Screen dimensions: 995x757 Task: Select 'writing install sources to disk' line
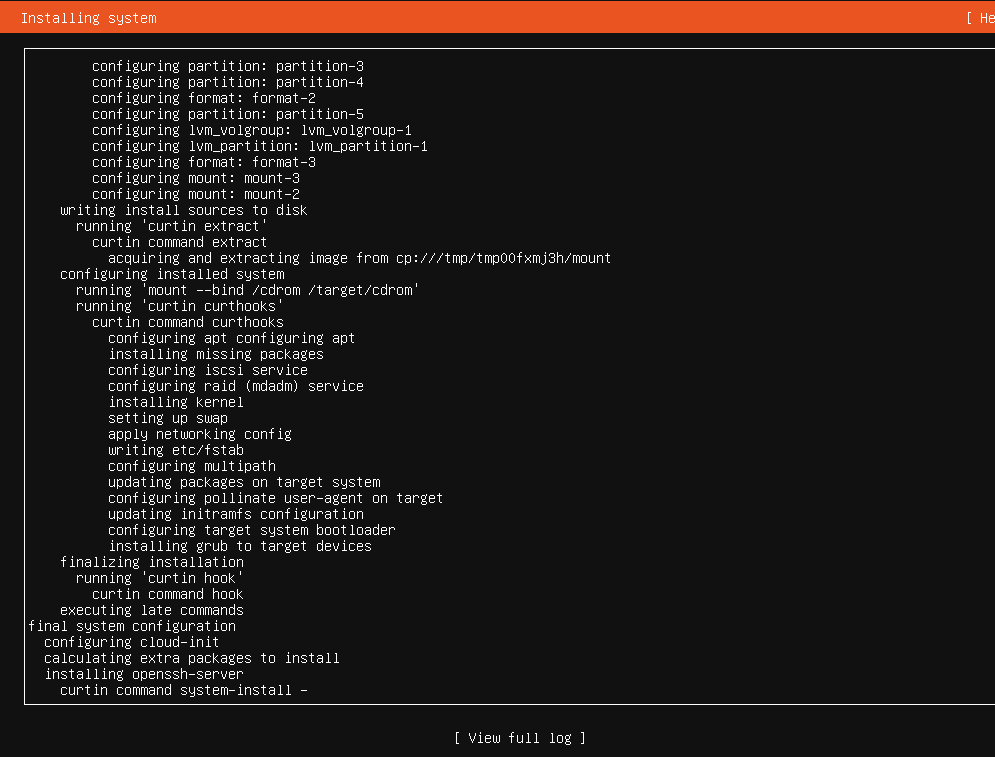click(183, 210)
